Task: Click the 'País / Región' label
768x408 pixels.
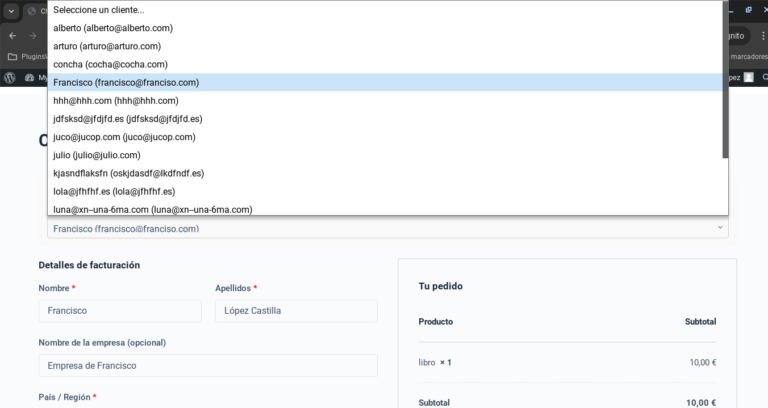Action: [64, 397]
